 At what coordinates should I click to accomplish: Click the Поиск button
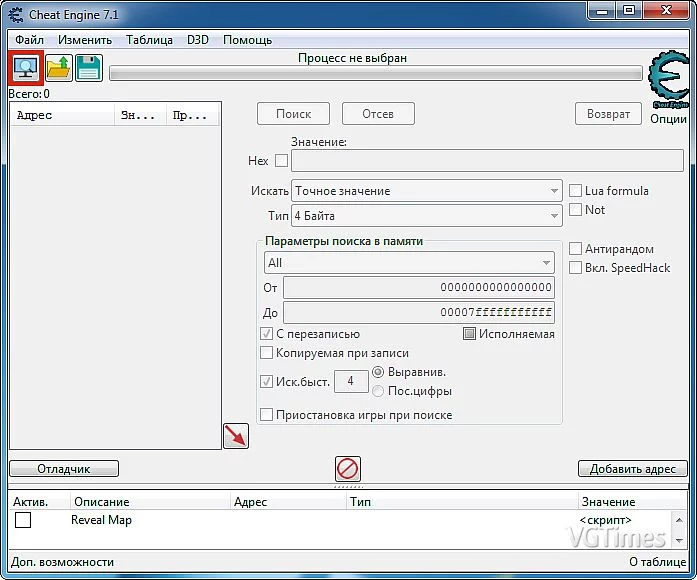click(293, 114)
